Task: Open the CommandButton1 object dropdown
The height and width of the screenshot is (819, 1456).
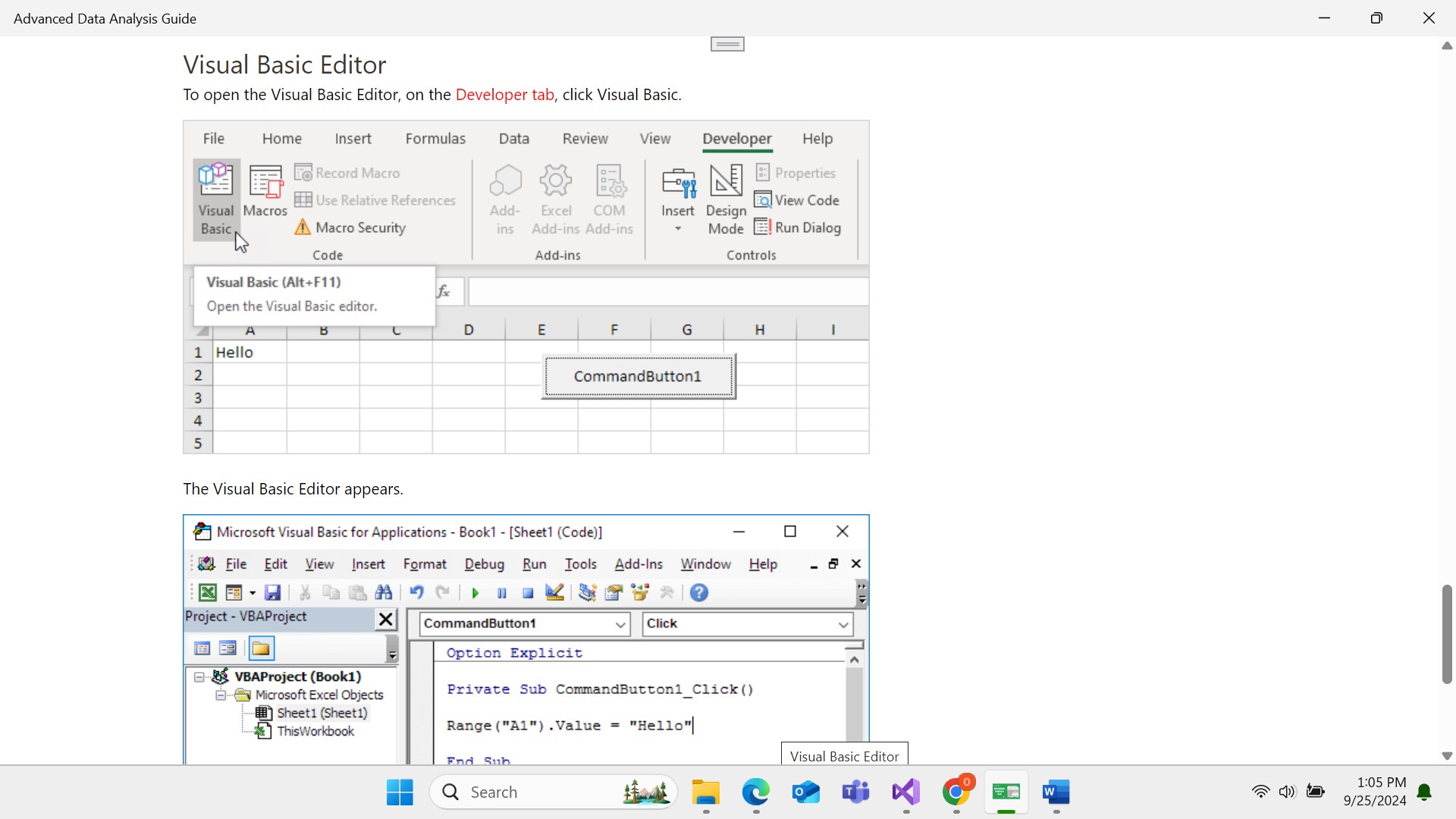Action: tap(620, 624)
